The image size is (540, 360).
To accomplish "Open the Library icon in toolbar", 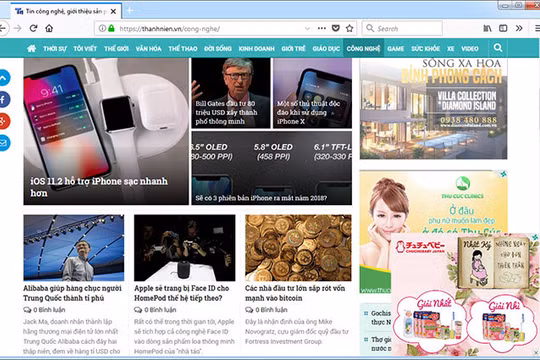I will [487, 28].
